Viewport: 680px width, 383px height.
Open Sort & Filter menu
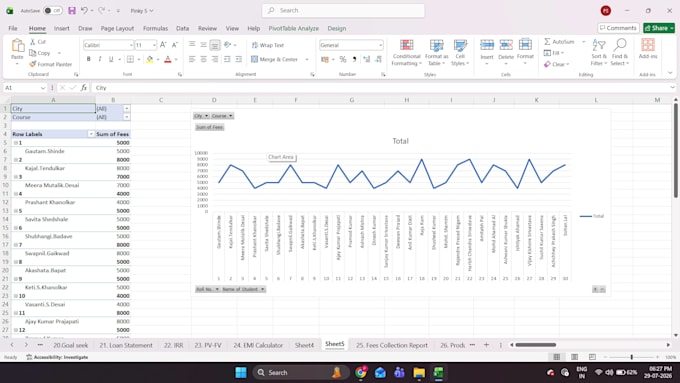click(598, 52)
